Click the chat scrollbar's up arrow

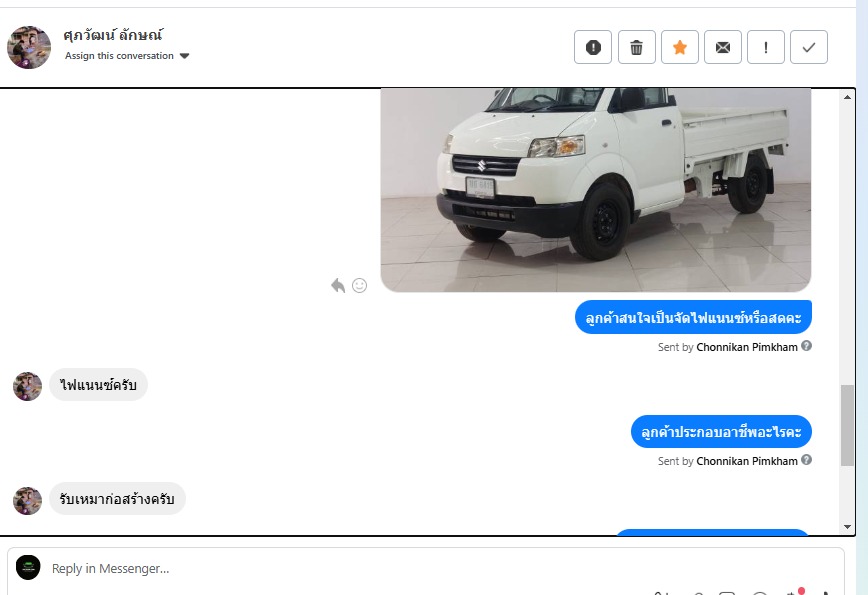tap(847, 97)
